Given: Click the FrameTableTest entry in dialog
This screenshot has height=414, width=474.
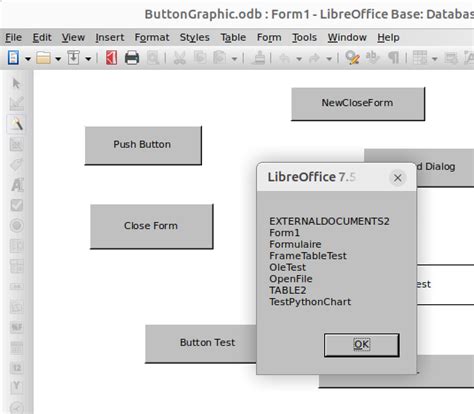Looking at the screenshot, I should (x=308, y=256).
